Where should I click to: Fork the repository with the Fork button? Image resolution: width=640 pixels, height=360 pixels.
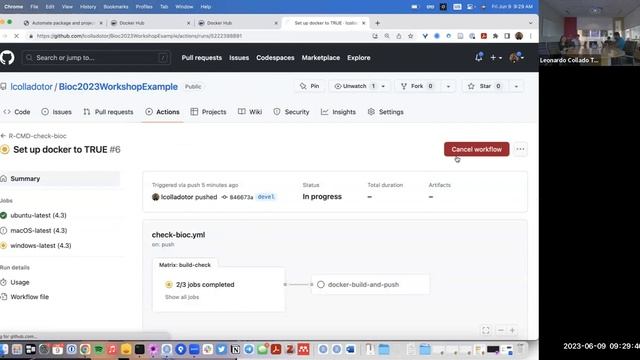point(417,86)
